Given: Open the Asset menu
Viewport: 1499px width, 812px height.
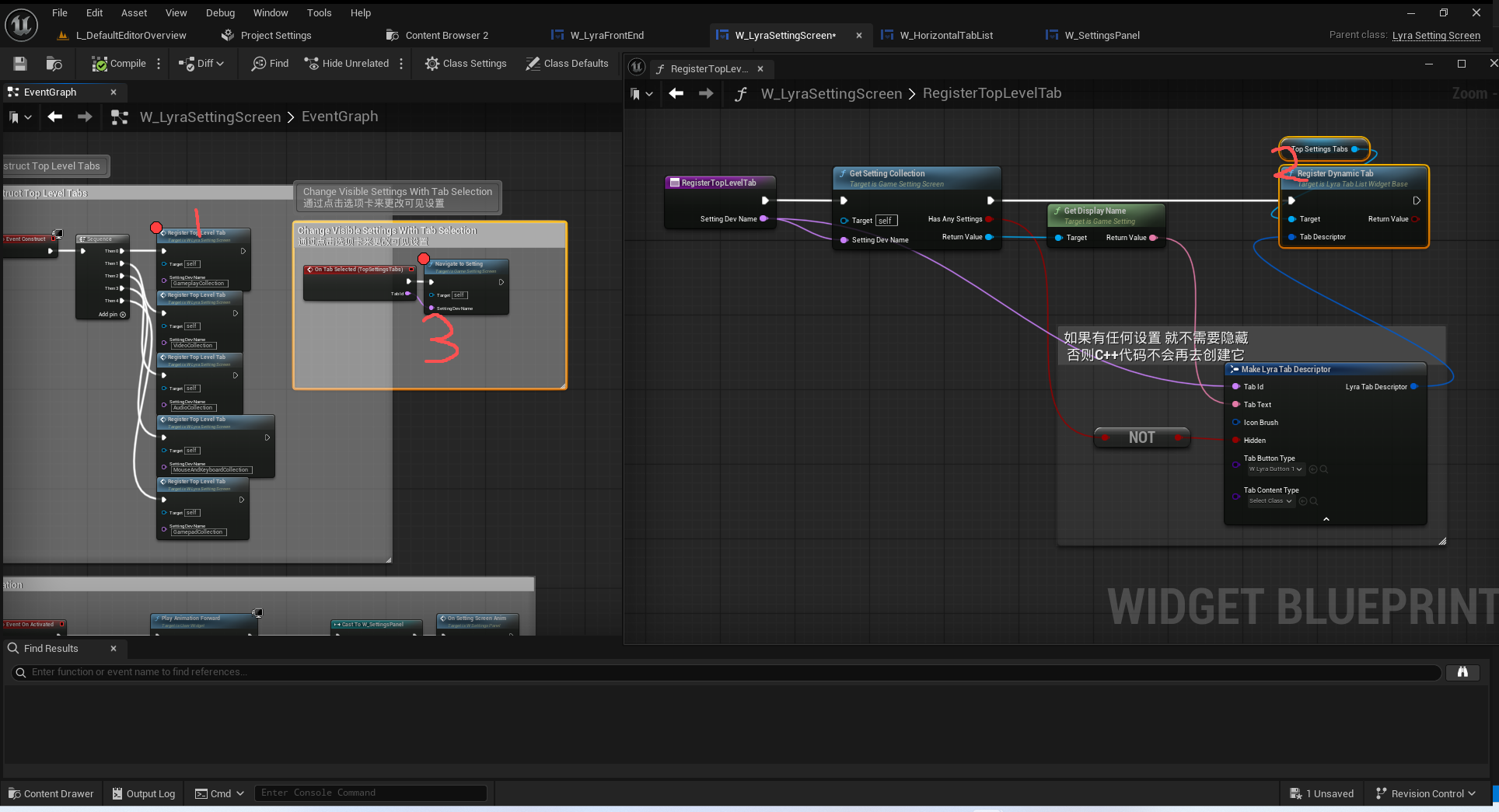Looking at the screenshot, I should coord(134,12).
